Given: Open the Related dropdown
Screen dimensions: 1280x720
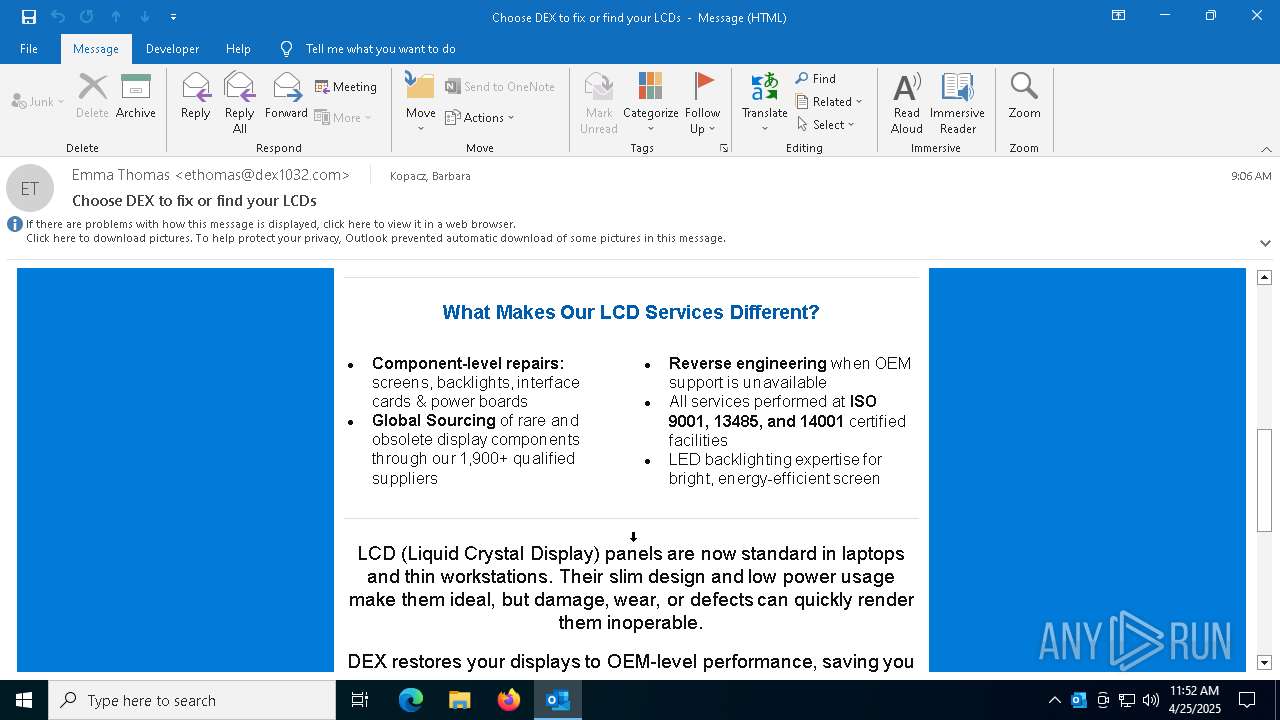Looking at the screenshot, I should coord(829,101).
